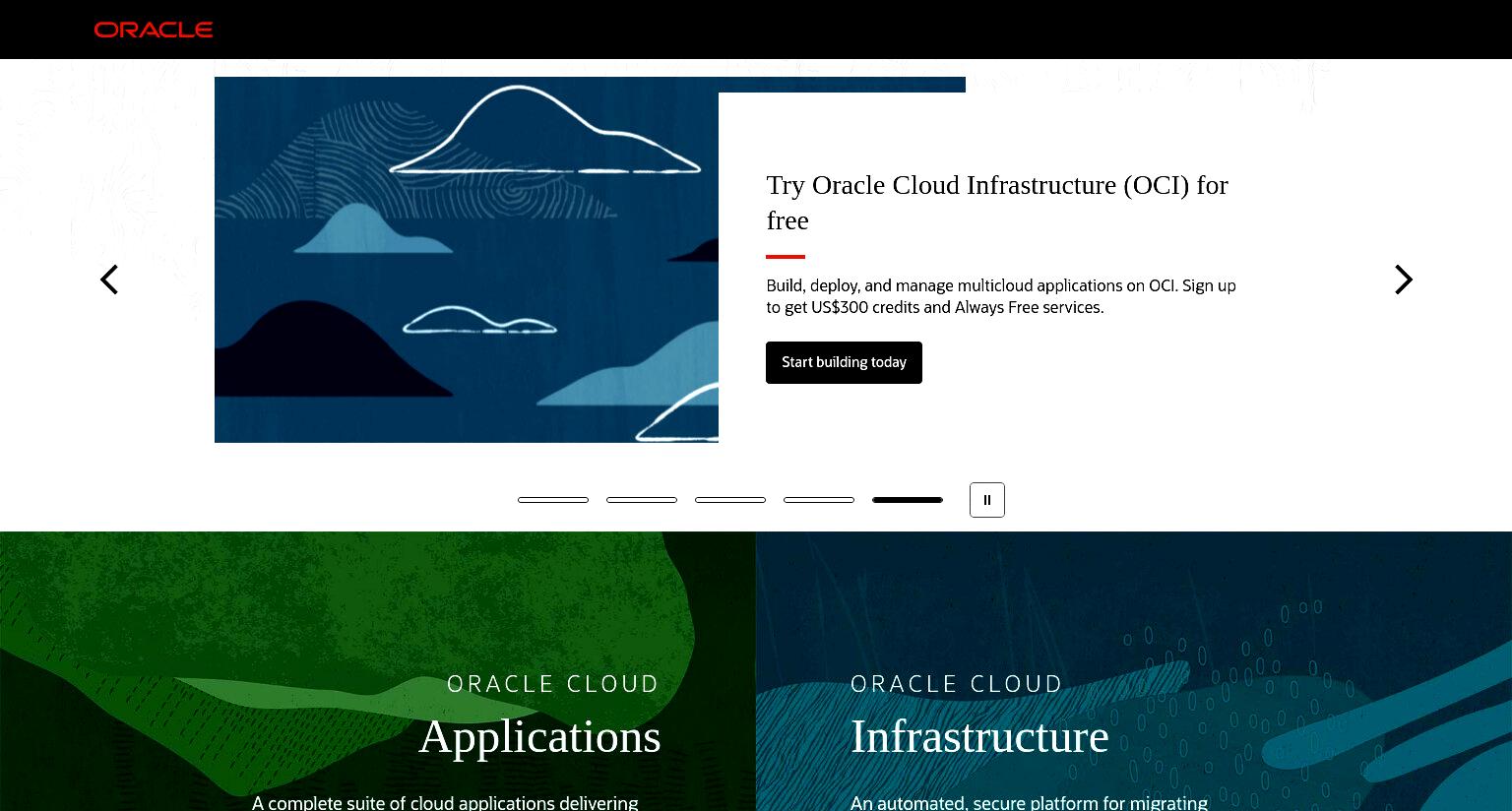Select the second carousel slide indicator
The width and height of the screenshot is (1512, 811).
point(642,500)
